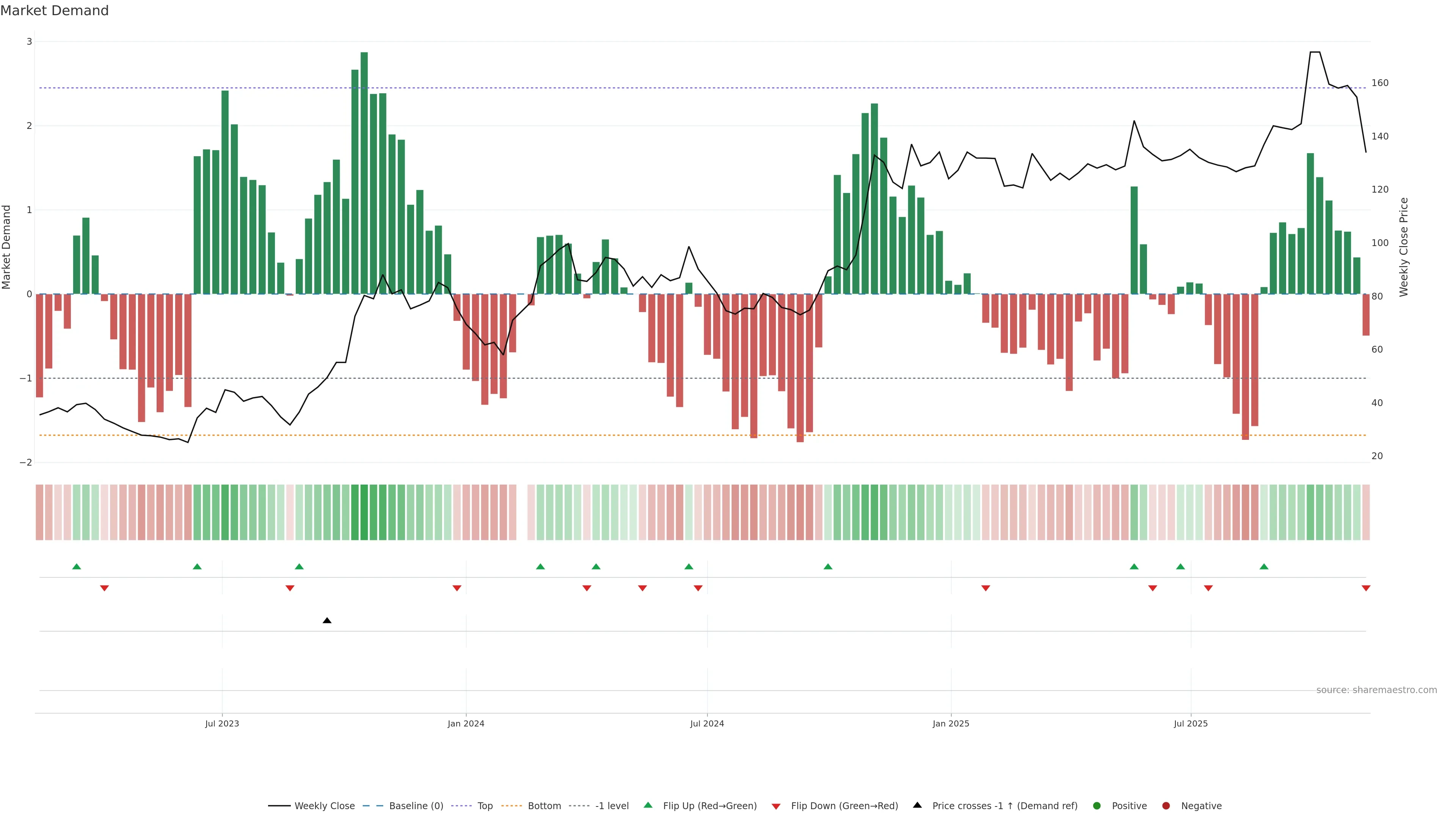Click the tallest green demand bar
This screenshot has height=819, width=1456.
pyautogui.click(x=364, y=169)
